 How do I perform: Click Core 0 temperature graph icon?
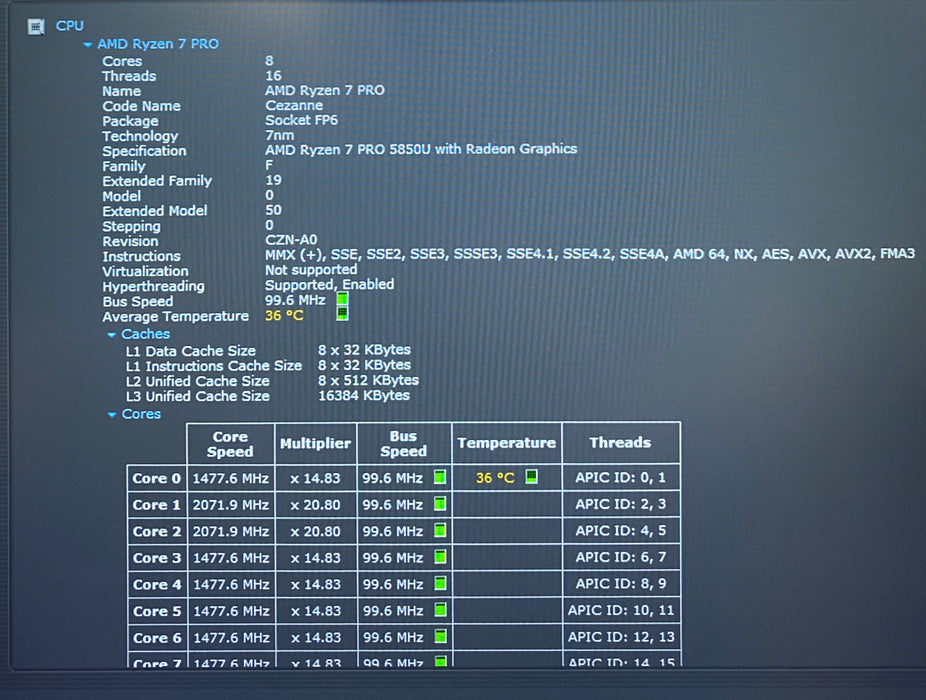click(532, 476)
